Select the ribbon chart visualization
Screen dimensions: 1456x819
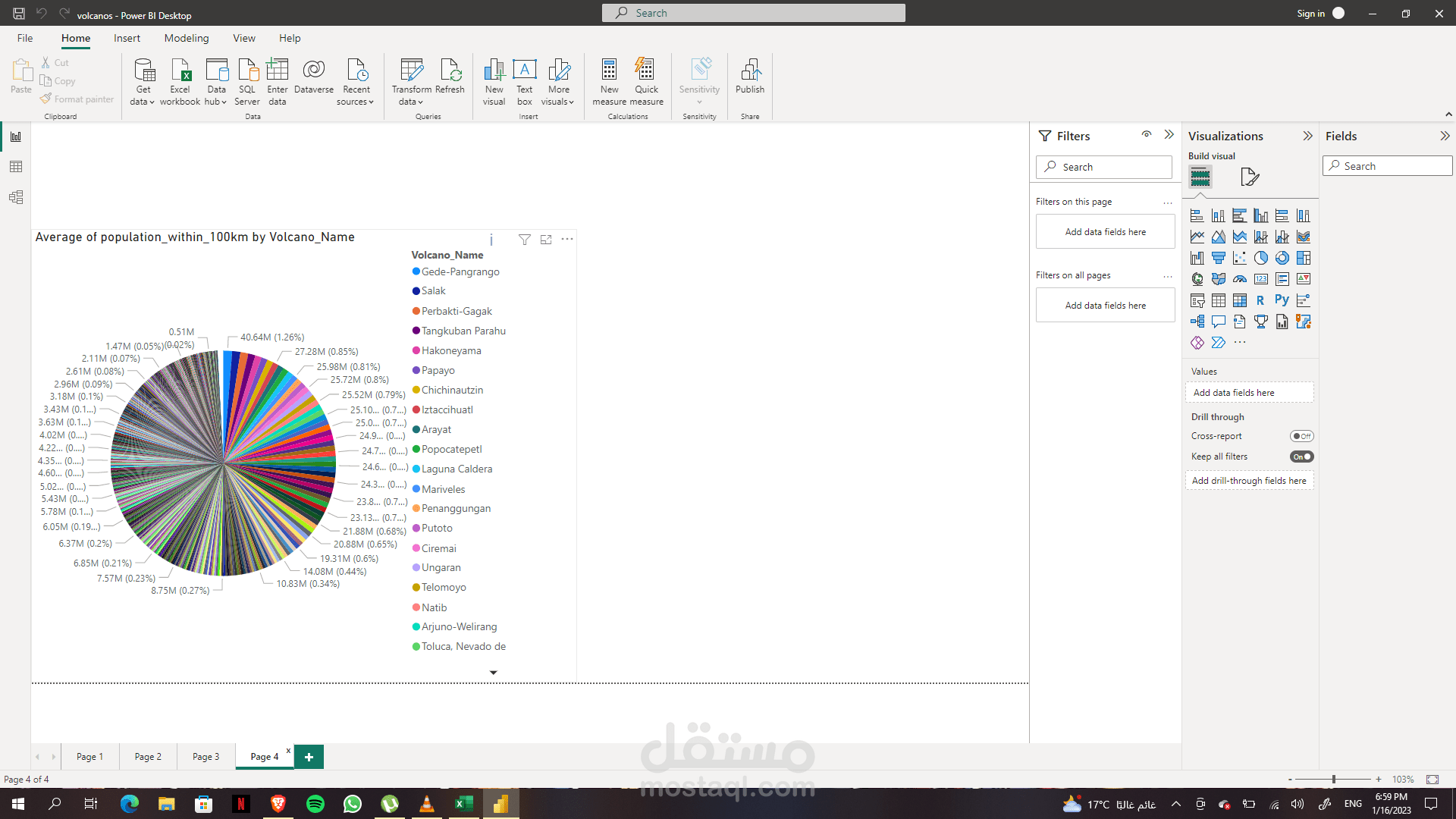[1303, 237]
